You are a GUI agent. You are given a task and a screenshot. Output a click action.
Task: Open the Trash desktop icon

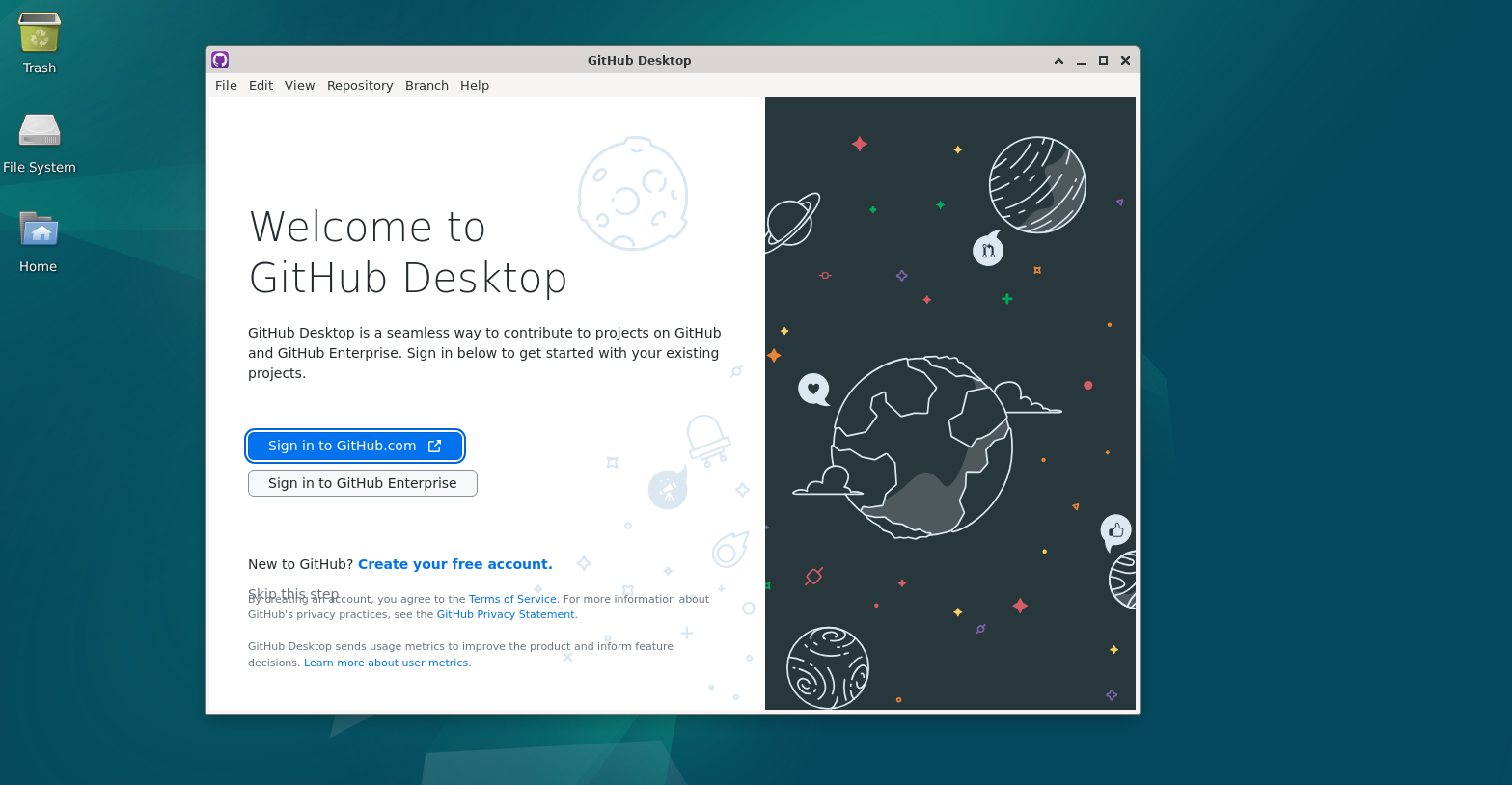pyautogui.click(x=40, y=43)
